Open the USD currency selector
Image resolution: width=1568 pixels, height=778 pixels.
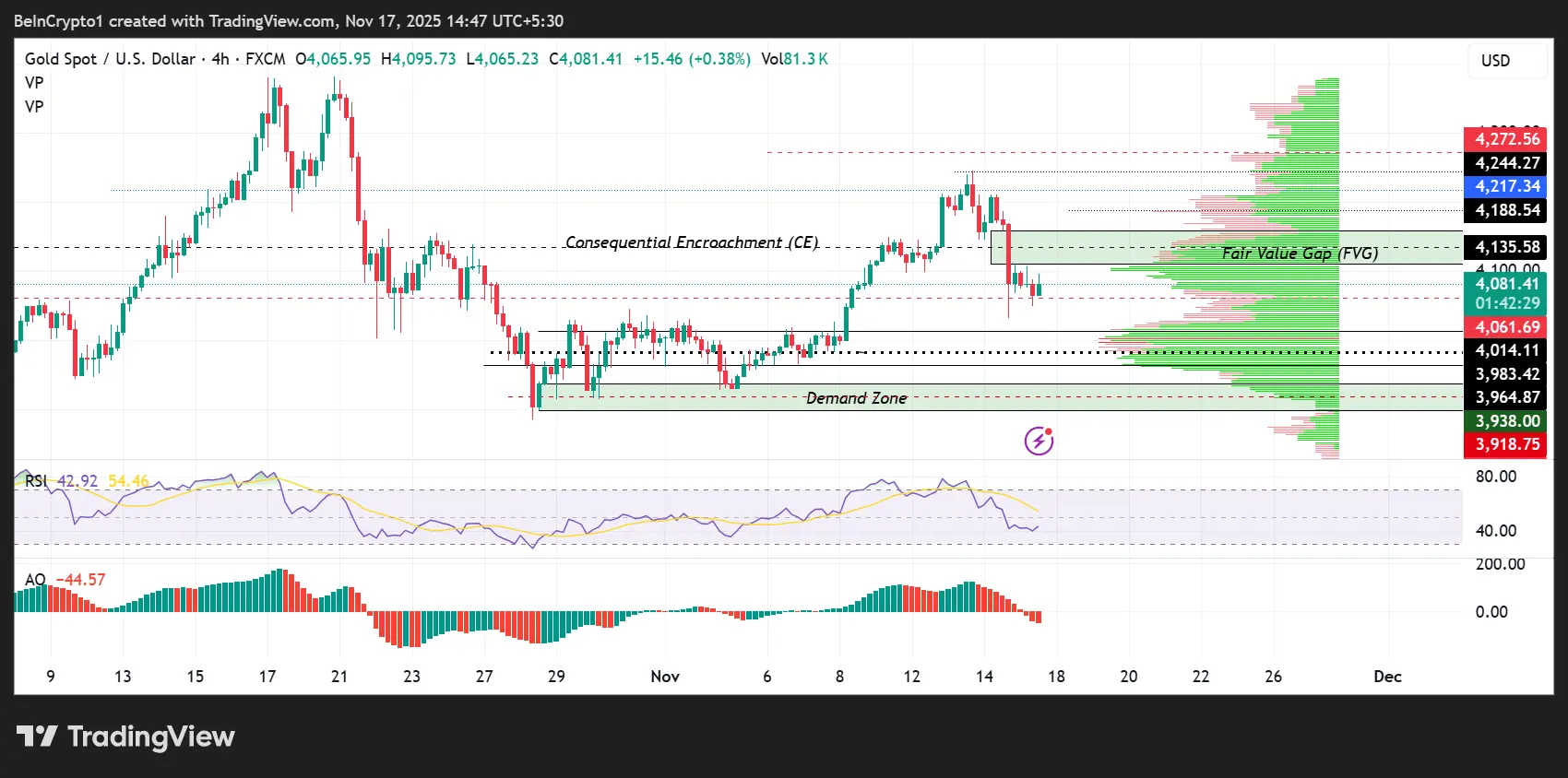(x=1495, y=61)
